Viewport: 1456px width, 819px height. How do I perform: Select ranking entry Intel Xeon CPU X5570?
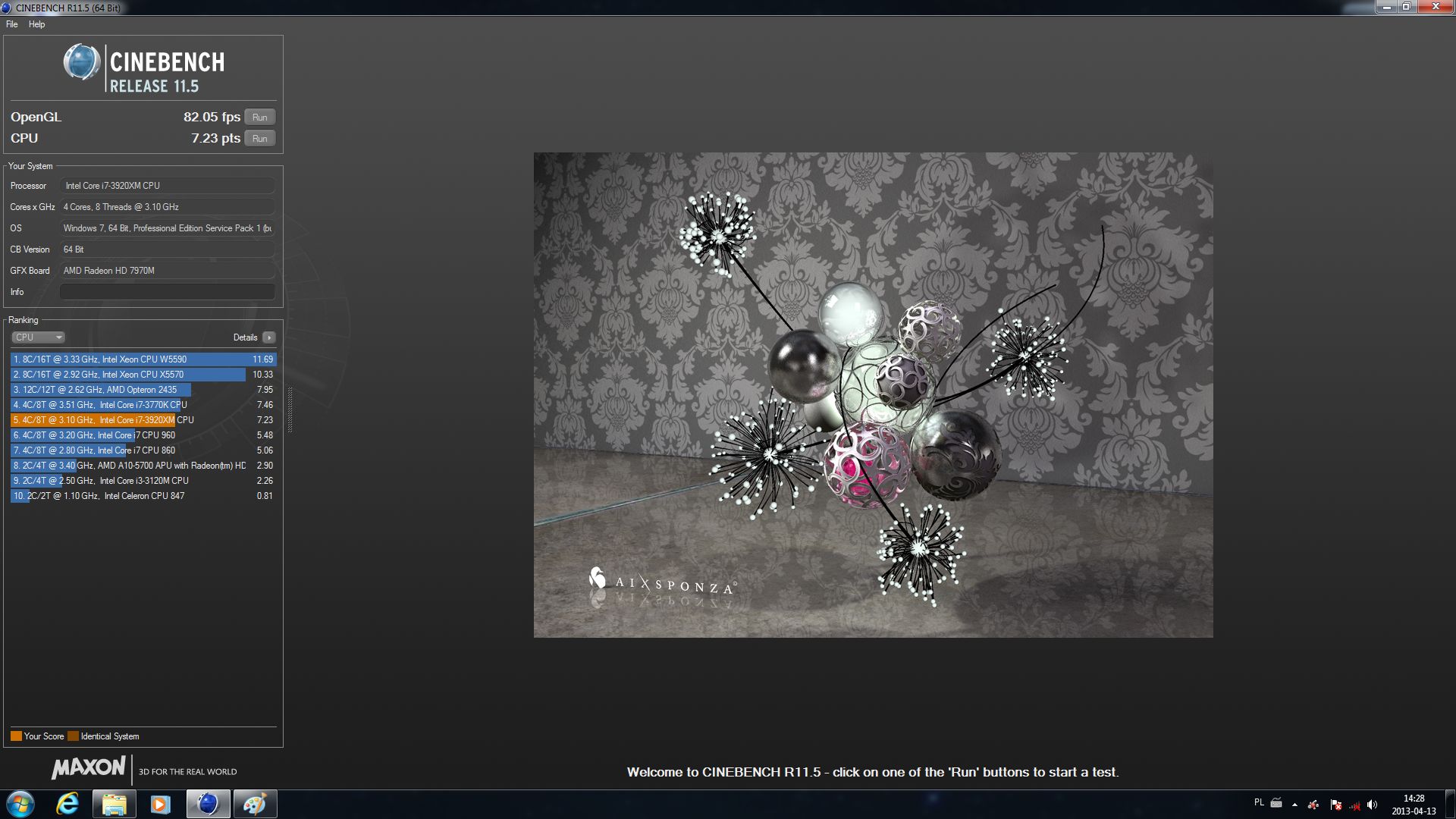(143, 375)
